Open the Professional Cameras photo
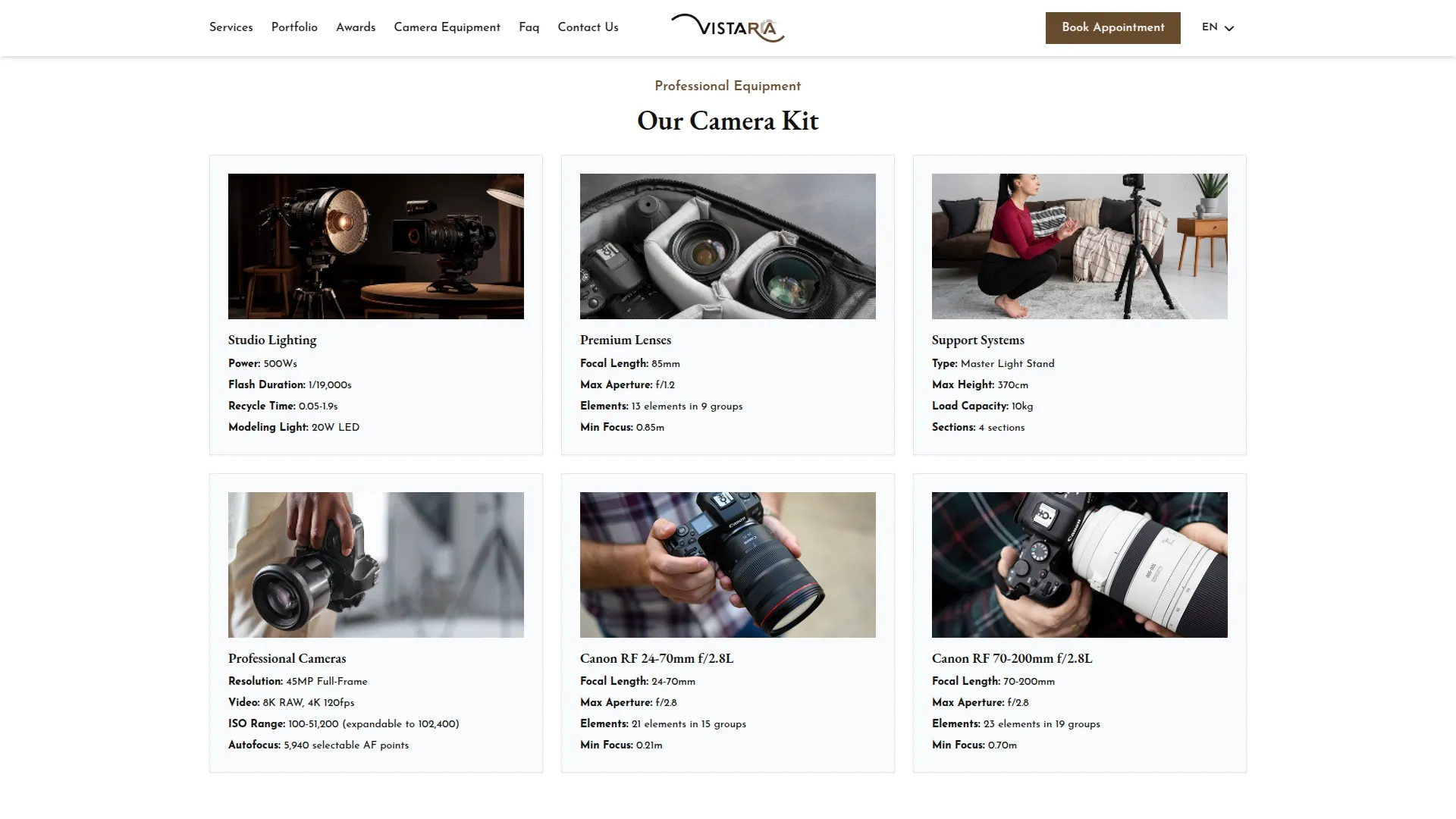This screenshot has width=1456, height=819. tap(376, 565)
